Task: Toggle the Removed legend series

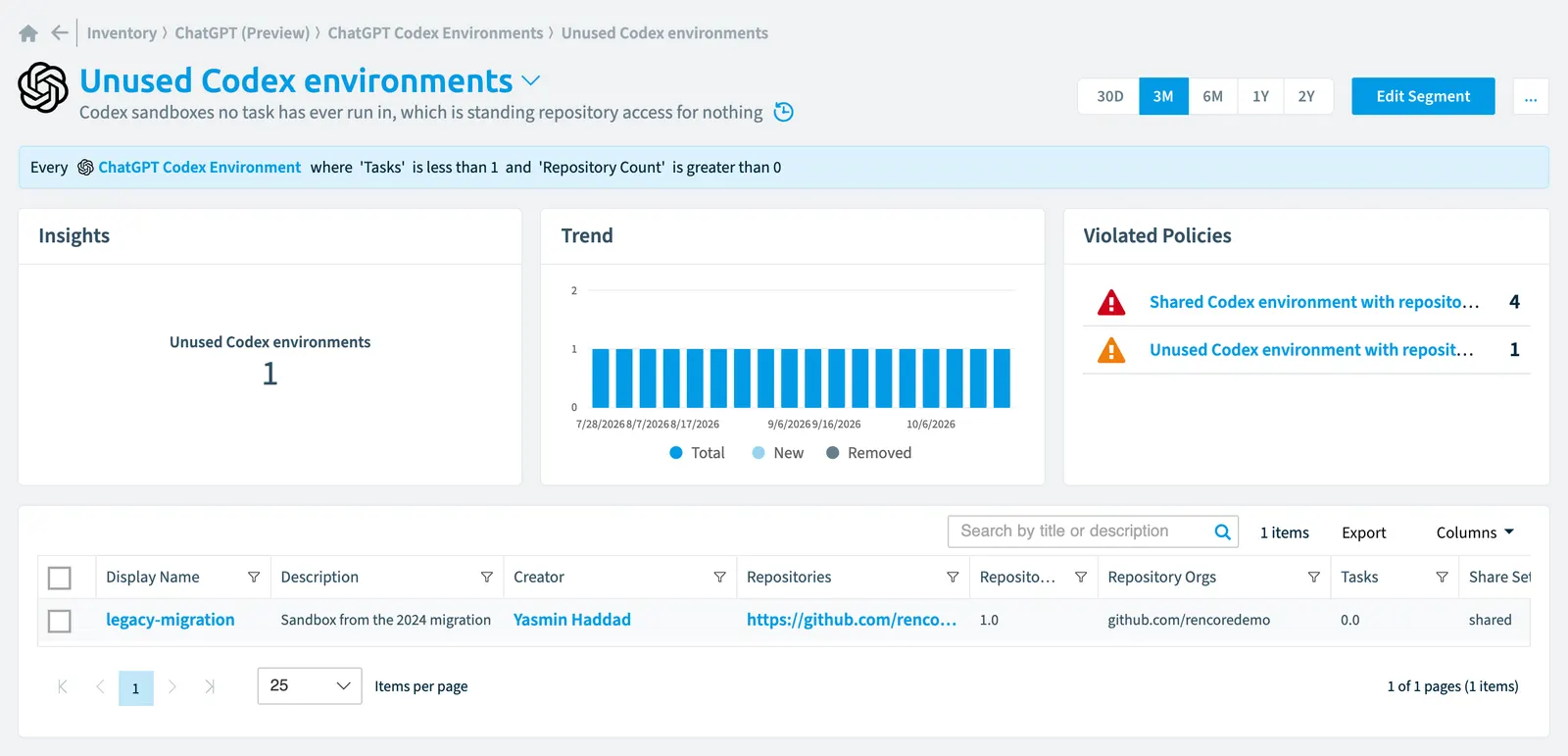Action: tap(868, 453)
